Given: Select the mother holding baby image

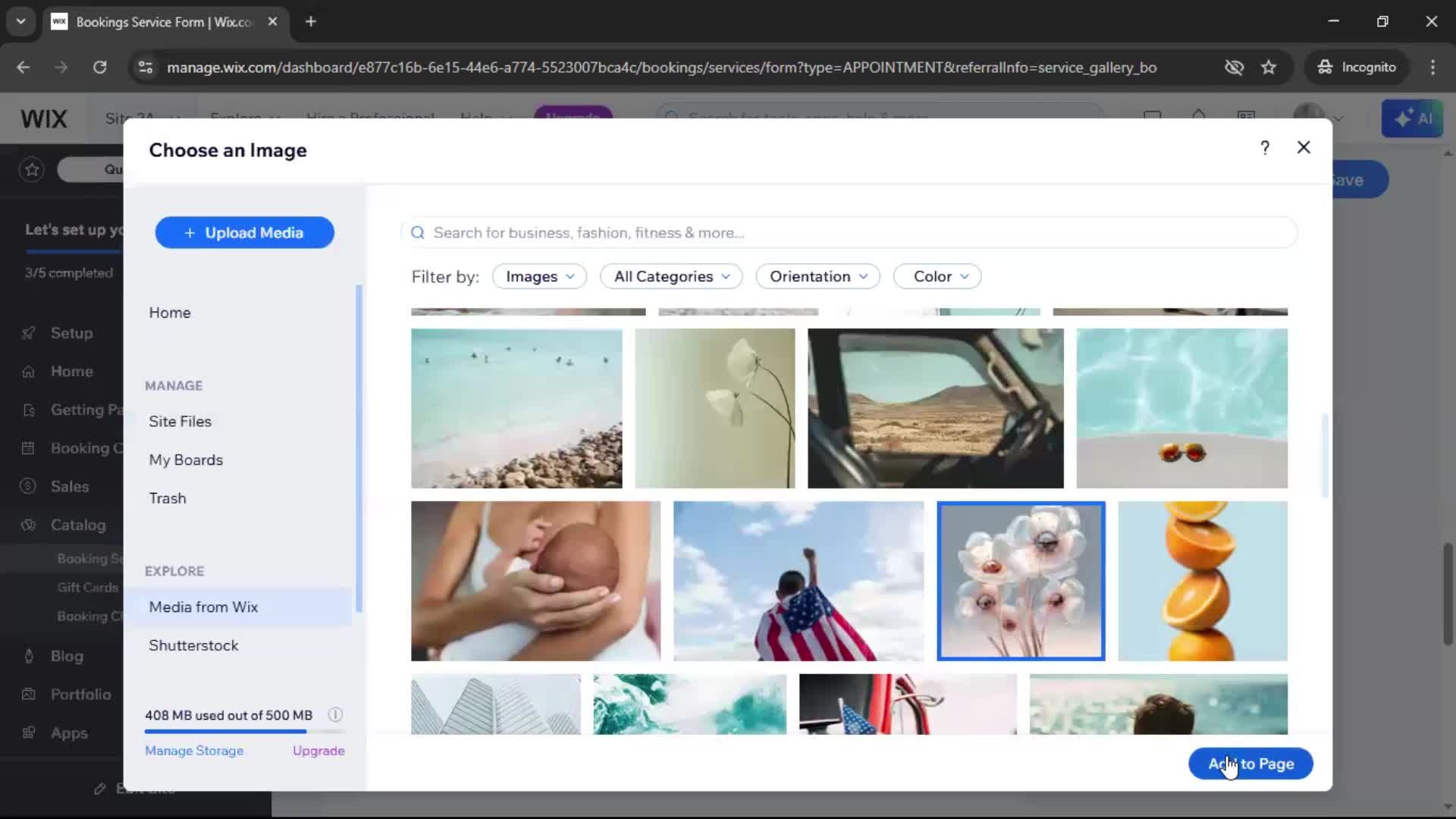Looking at the screenshot, I should point(535,581).
